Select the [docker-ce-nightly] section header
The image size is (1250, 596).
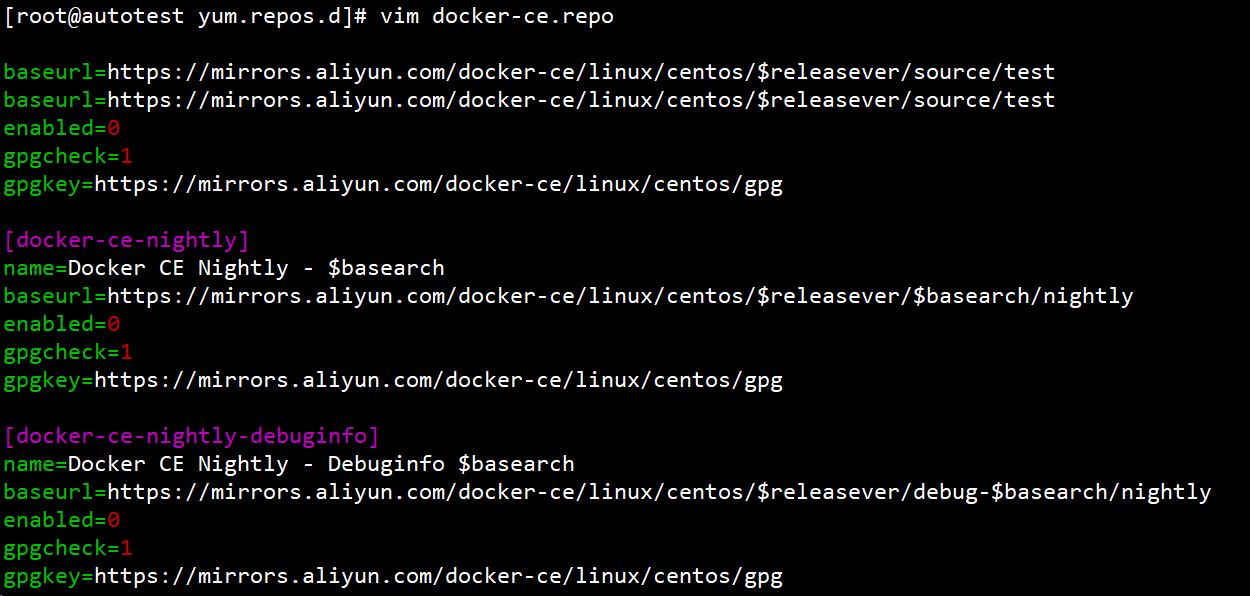point(127,240)
